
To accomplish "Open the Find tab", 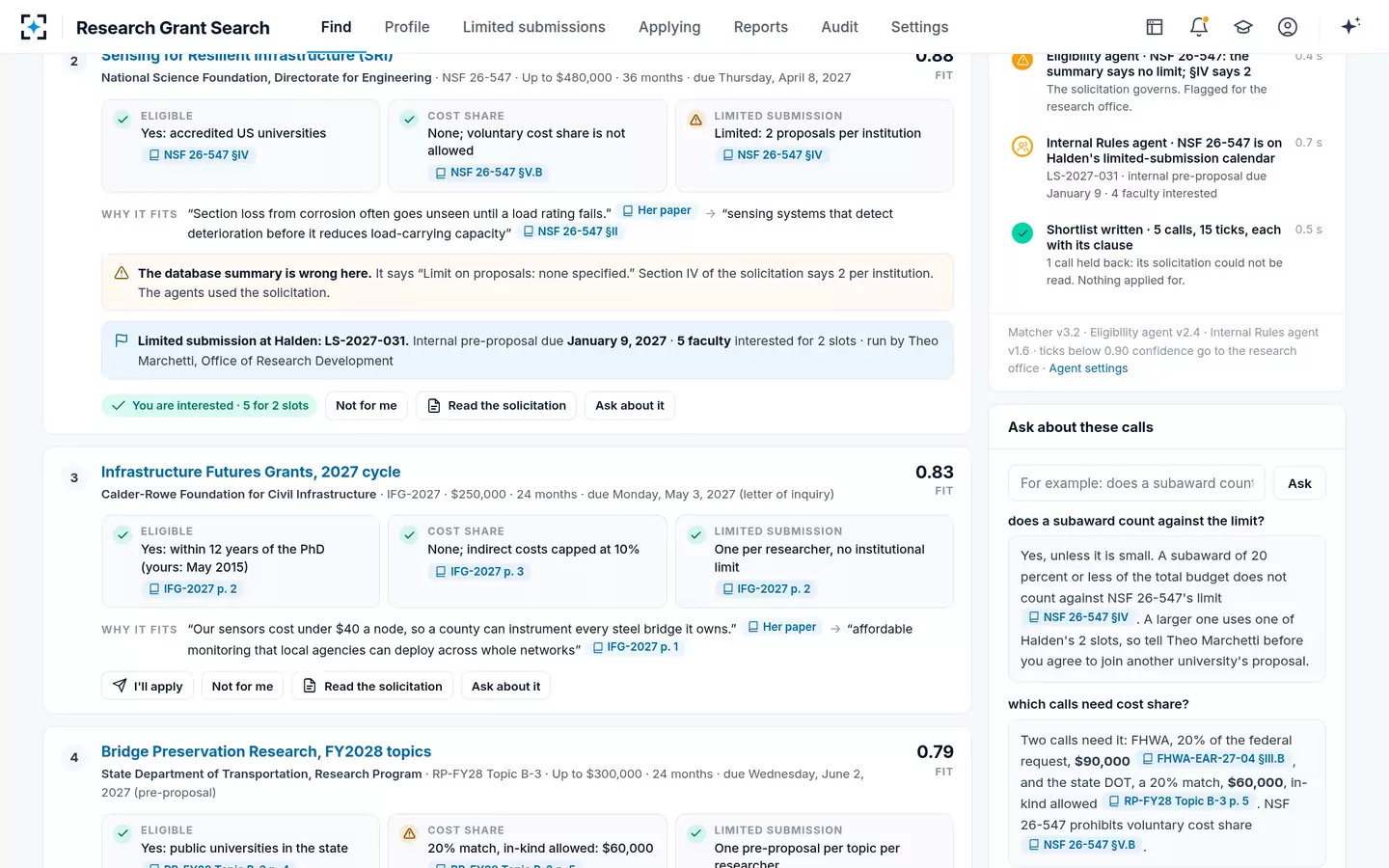I will click(336, 27).
